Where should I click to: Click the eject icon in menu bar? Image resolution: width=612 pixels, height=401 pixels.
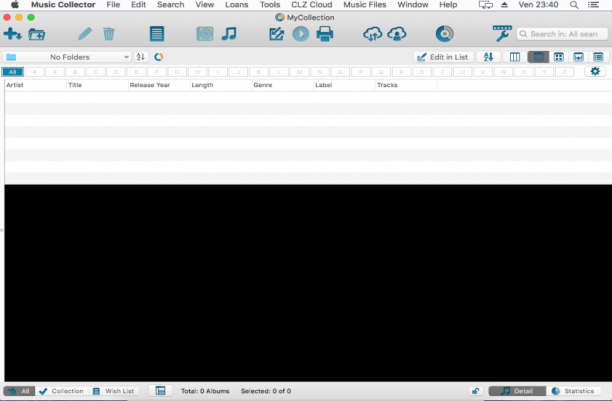504,5
